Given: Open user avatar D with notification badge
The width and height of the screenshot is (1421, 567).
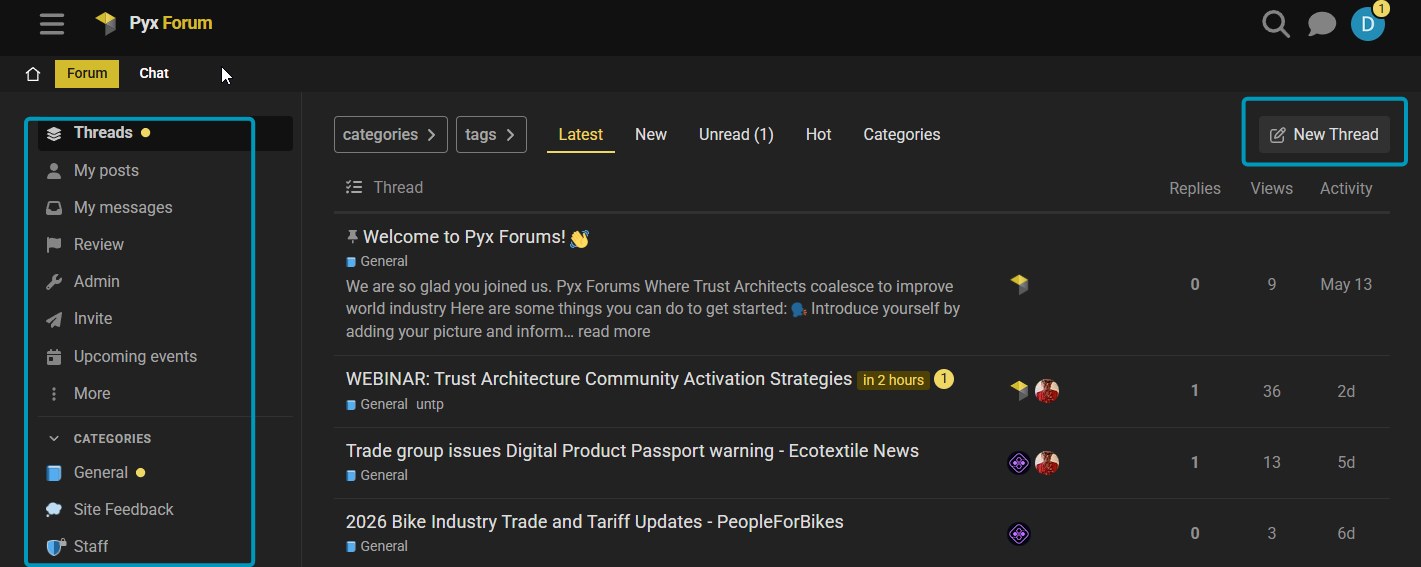Looking at the screenshot, I should [x=1368, y=23].
